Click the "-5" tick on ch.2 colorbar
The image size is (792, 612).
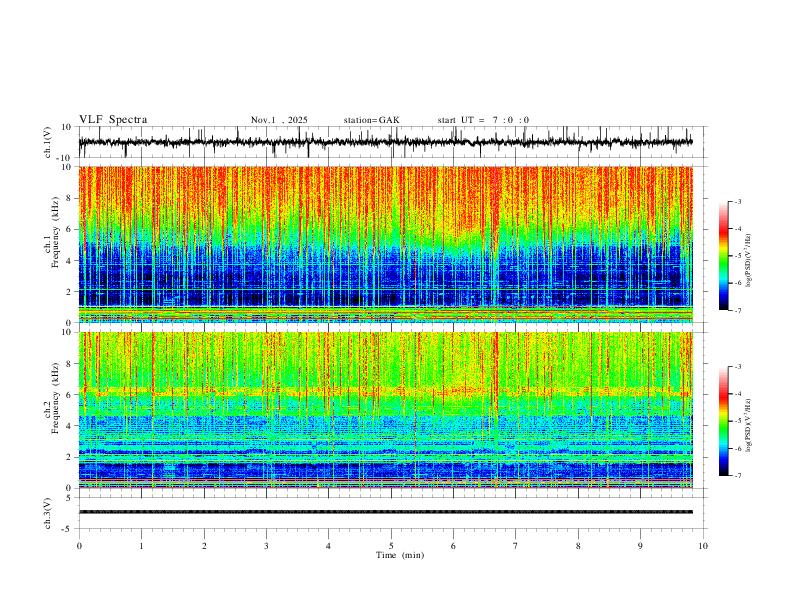pos(737,421)
